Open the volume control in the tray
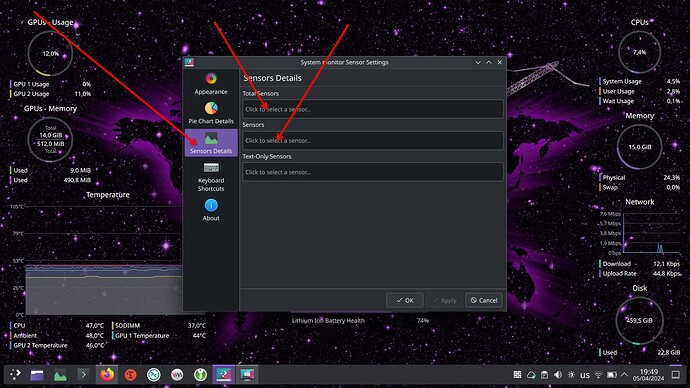 (558, 375)
